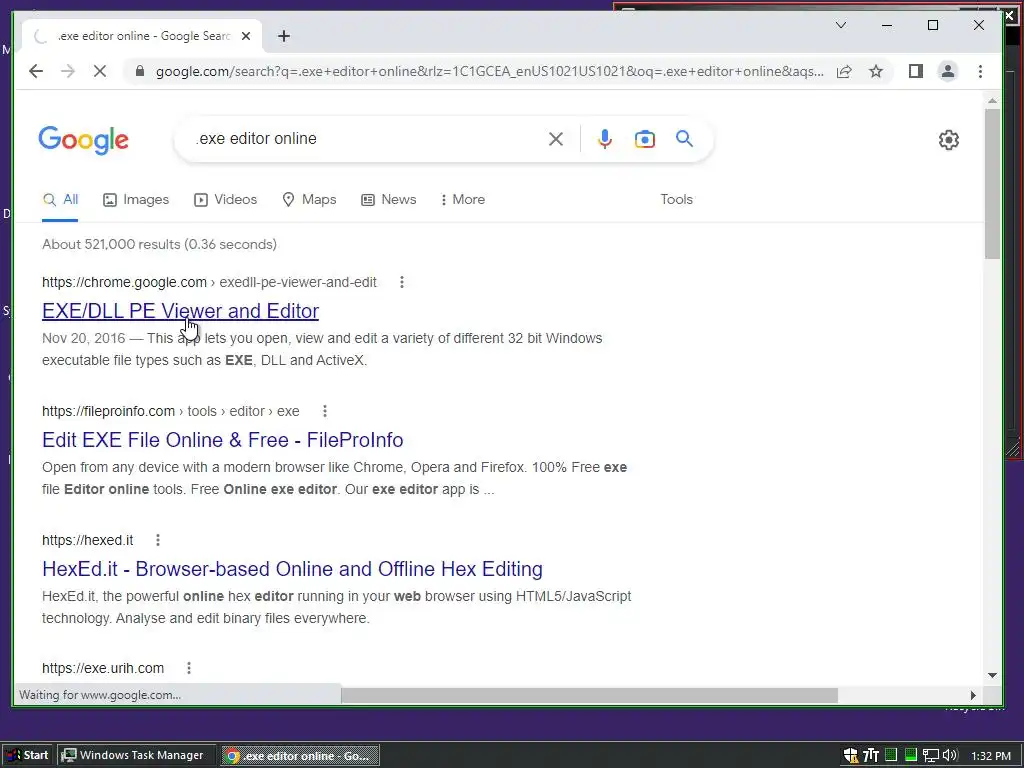Viewport: 1024px width, 768px height.
Task: Click the horizontal scrollbar thumb
Action: [x=589, y=696]
